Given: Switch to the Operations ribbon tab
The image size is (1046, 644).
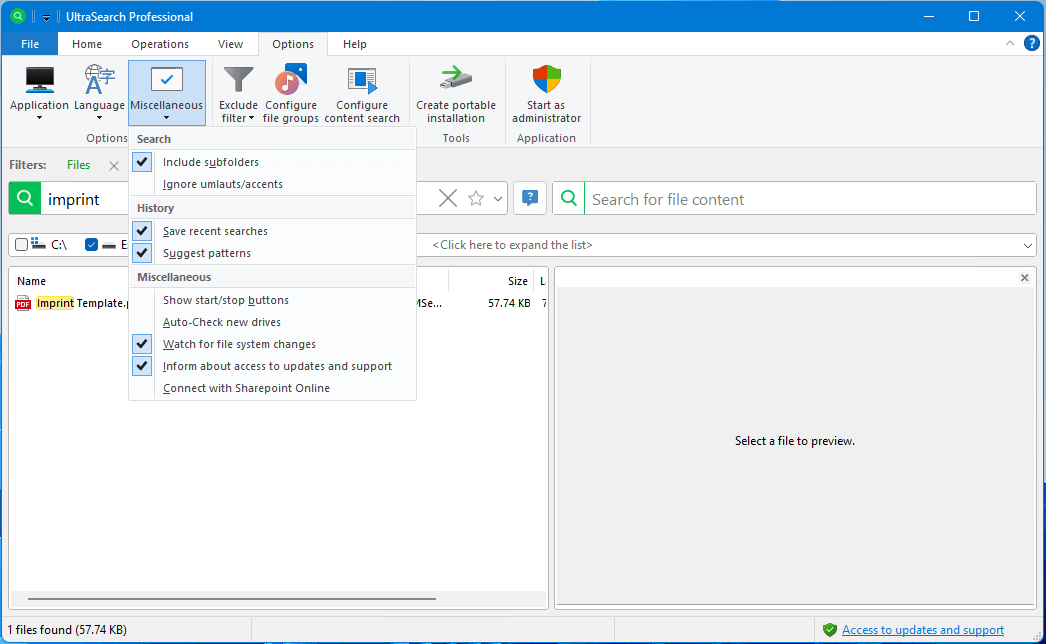Looking at the screenshot, I should click(160, 44).
